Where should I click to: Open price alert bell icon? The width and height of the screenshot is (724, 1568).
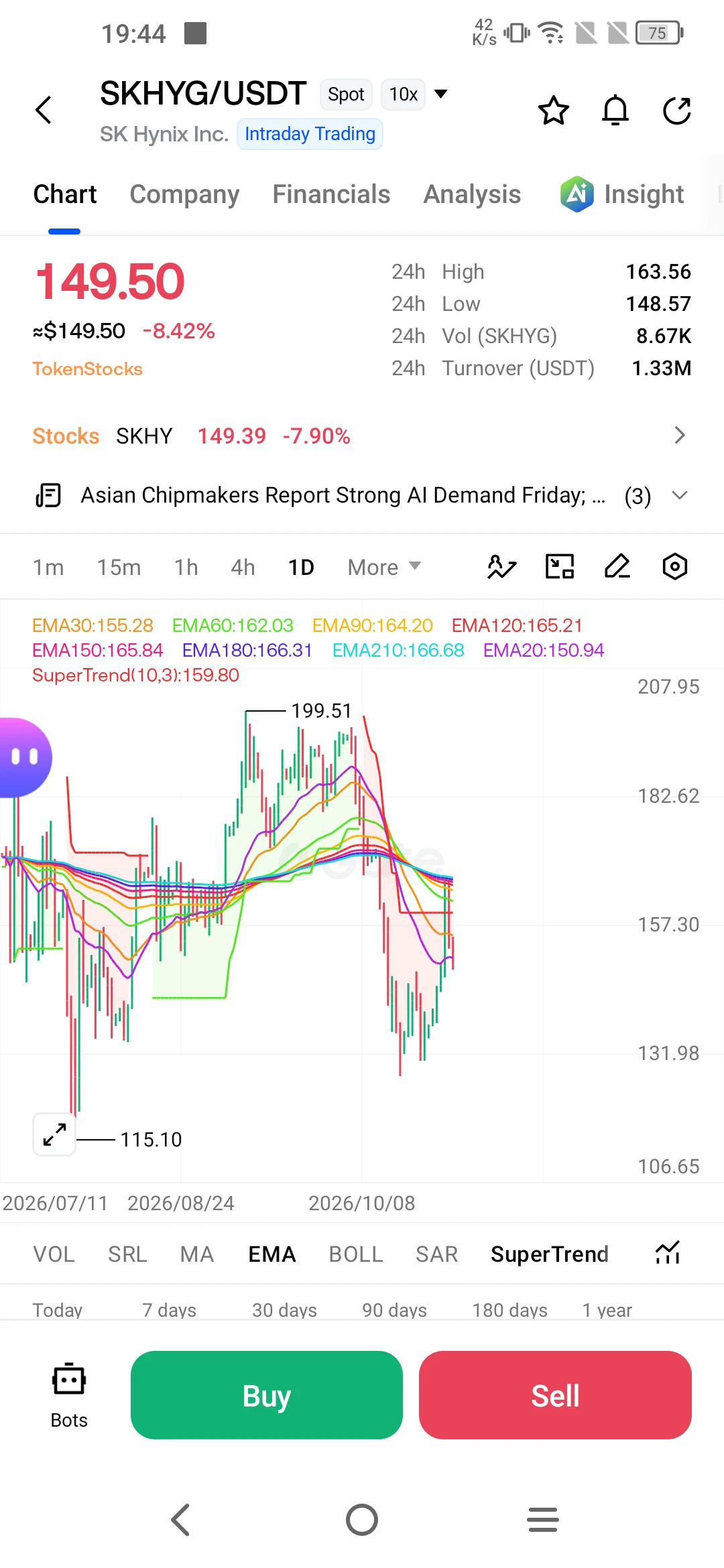pos(615,111)
